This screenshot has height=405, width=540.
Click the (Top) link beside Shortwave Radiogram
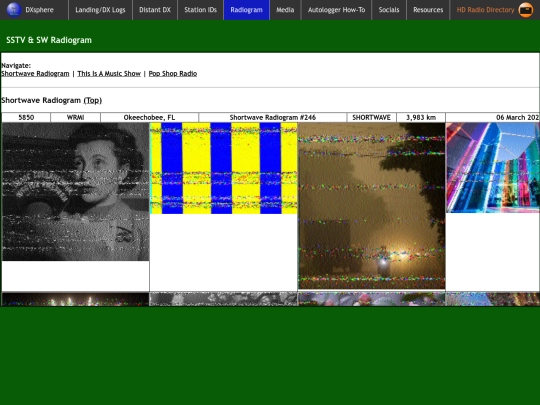point(93,100)
